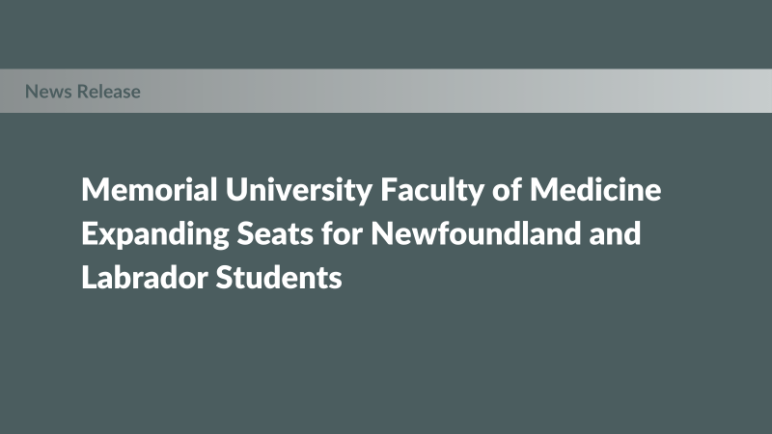Image resolution: width=772 pixels, height=434 pixels.
Task: Click the word News in the banner
Action: (x=48, y=92)
